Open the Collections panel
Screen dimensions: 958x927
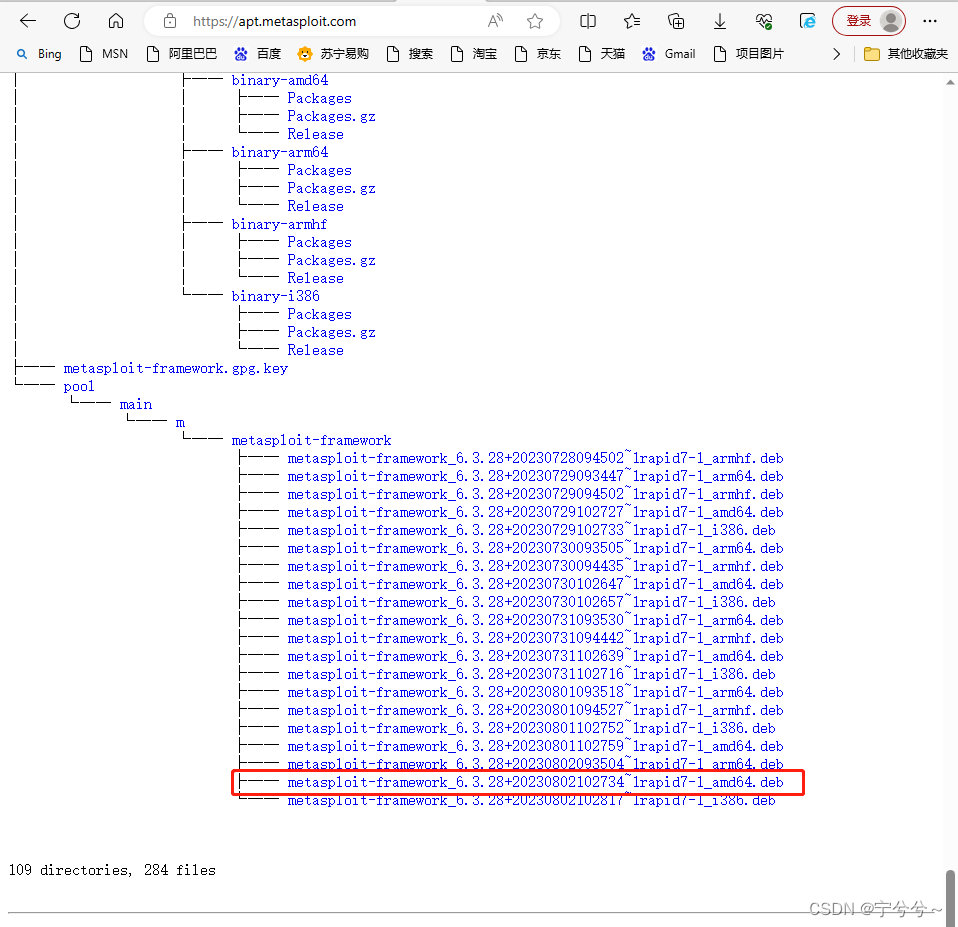click(676, 21)
